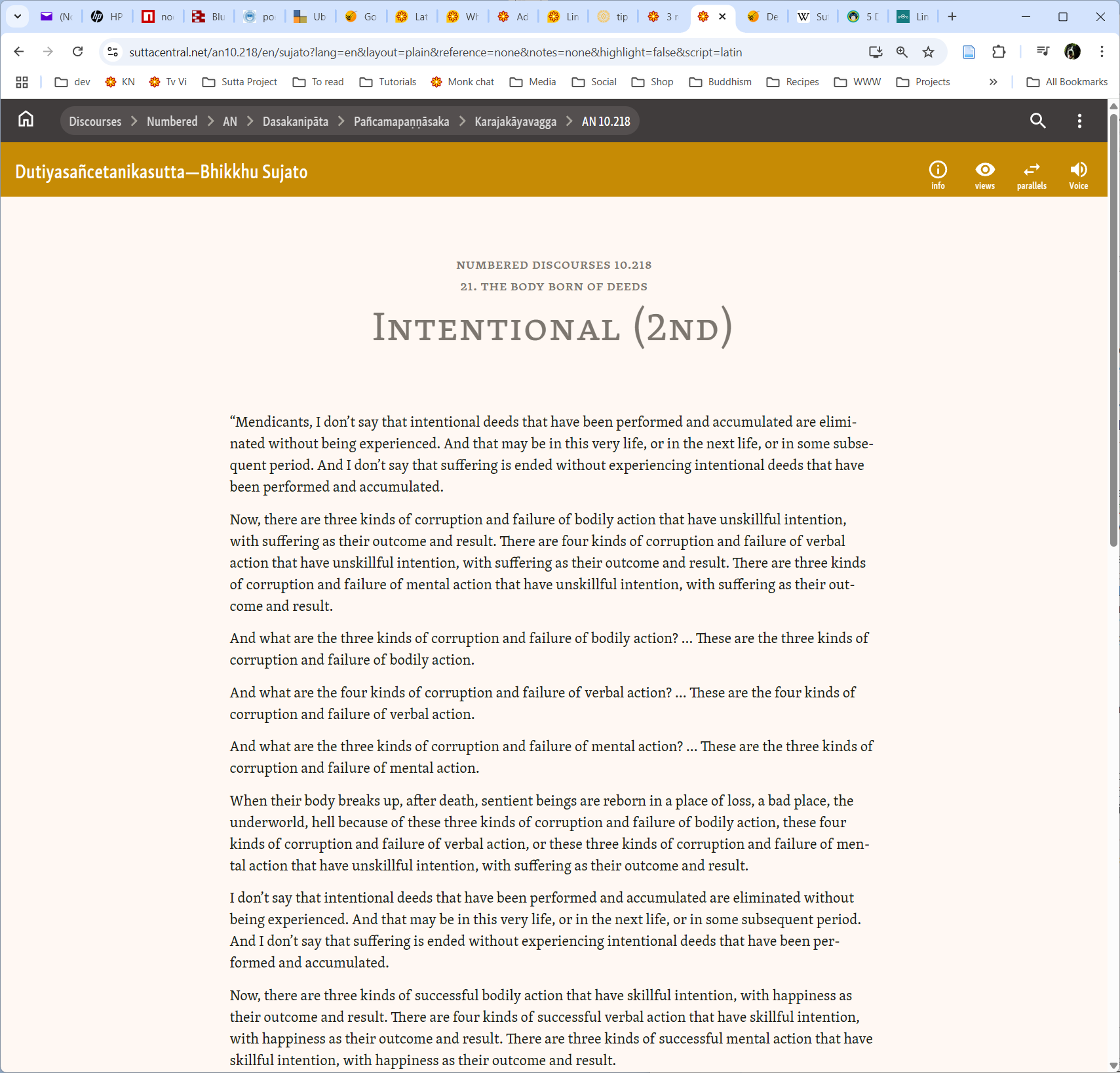Viewport: 1120px width, 1073px height.
Task: Switch to the Wikipedia Su tab
Action: 813,17
